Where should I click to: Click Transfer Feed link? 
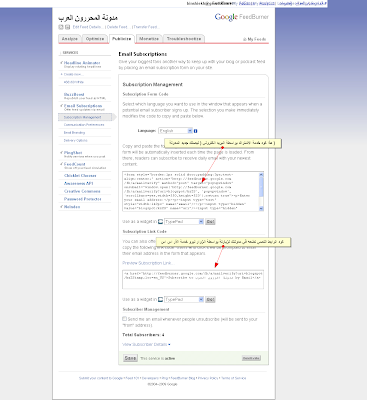pos(145,27)
